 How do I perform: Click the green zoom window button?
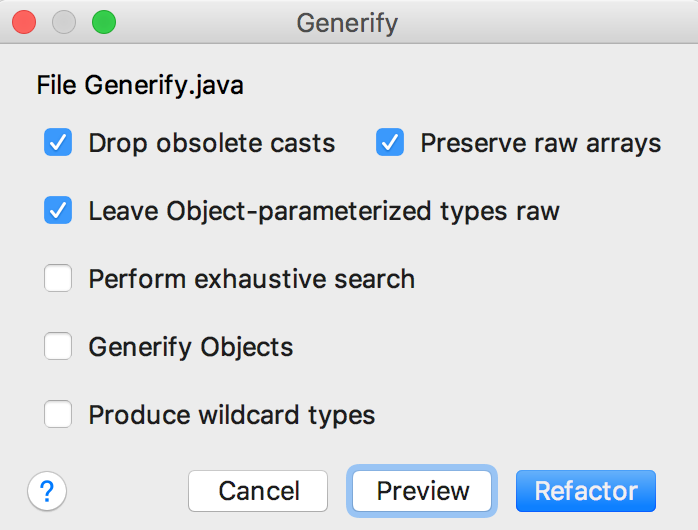click(x=104, y=22)
